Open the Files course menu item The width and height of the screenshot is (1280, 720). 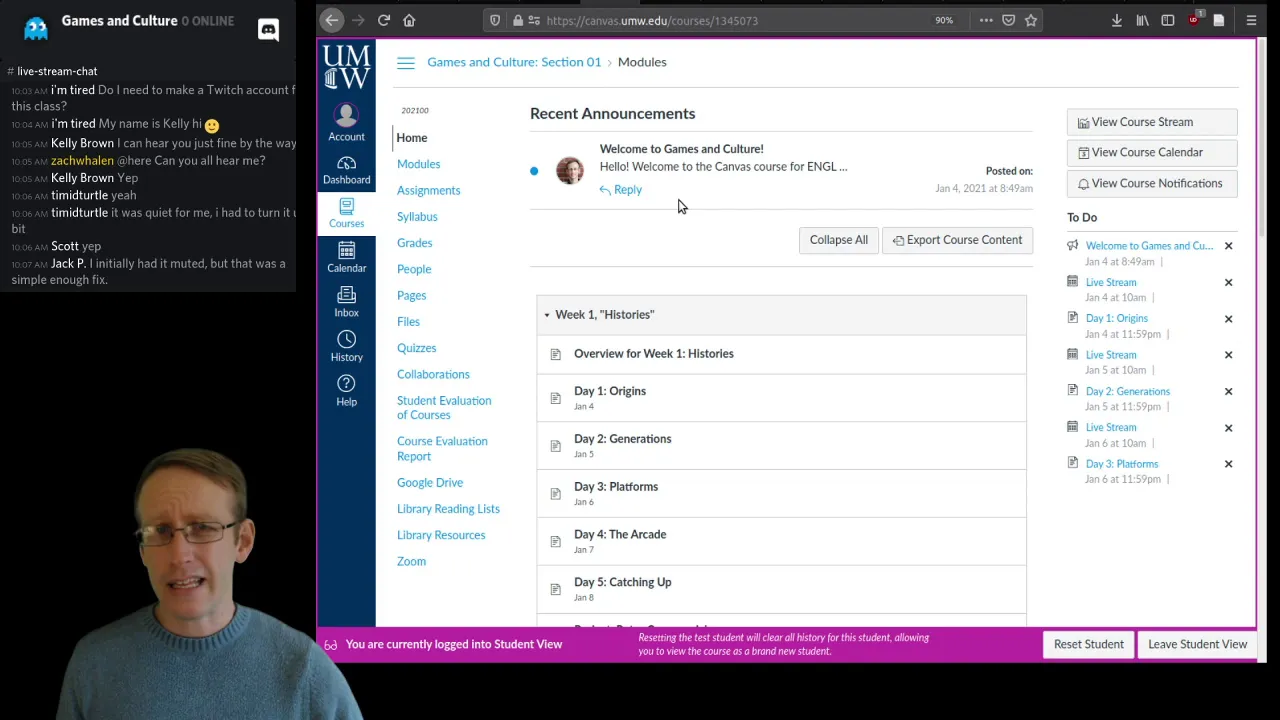pyautogui.click(x=408, y=321)
